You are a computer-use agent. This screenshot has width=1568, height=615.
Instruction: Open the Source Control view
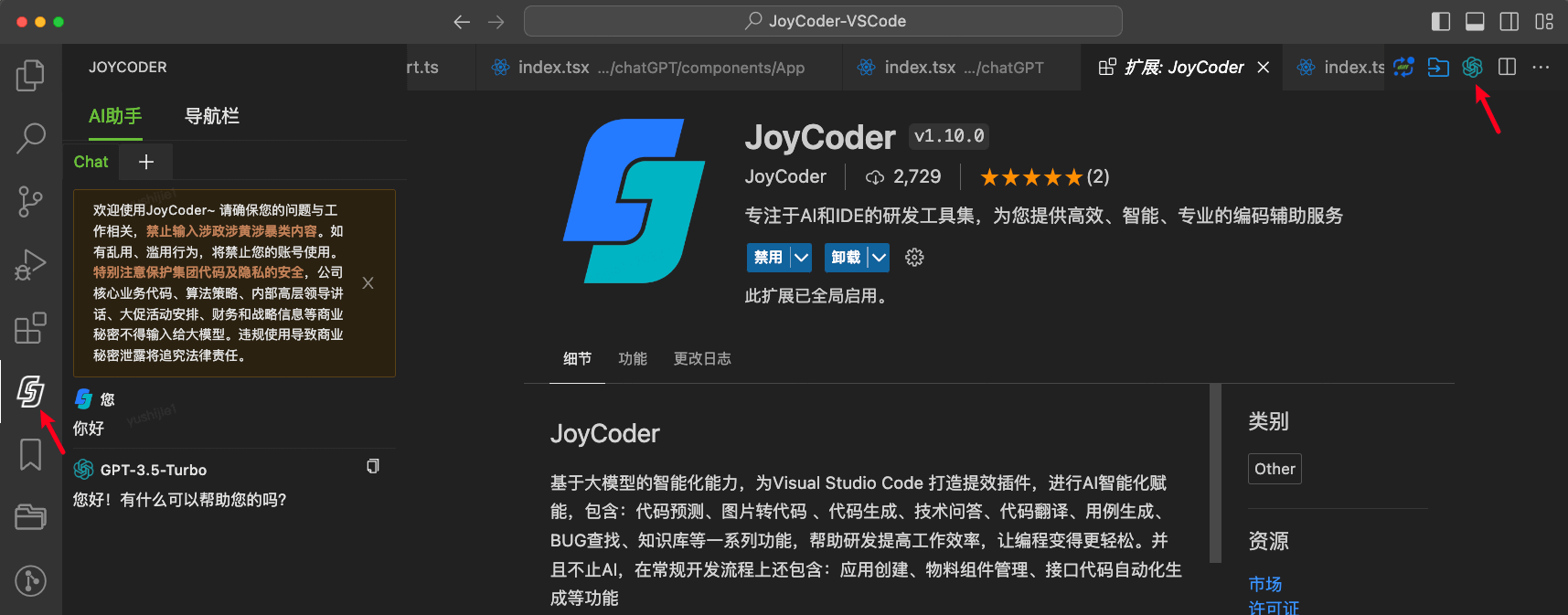pos(30,201)
